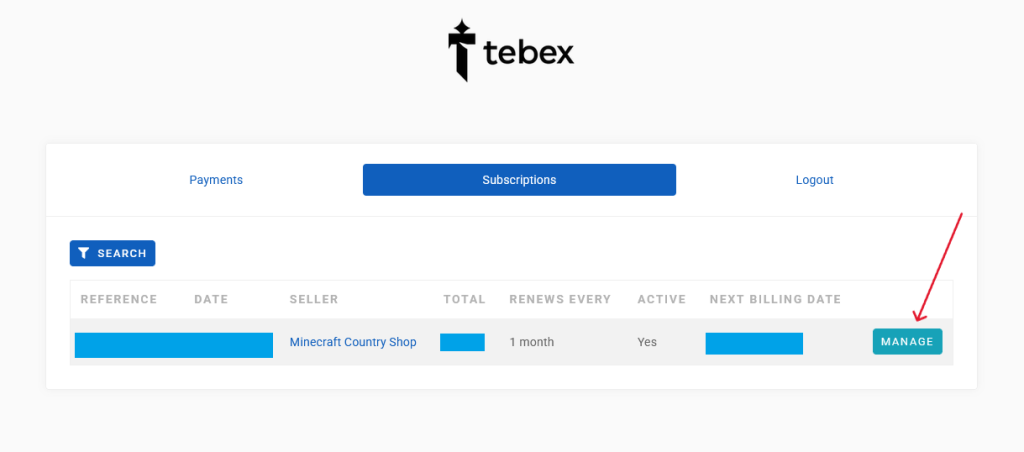The image size is (1024, 452).
Task: Click the funnel icon on Search button
Action: click(84, 254)
